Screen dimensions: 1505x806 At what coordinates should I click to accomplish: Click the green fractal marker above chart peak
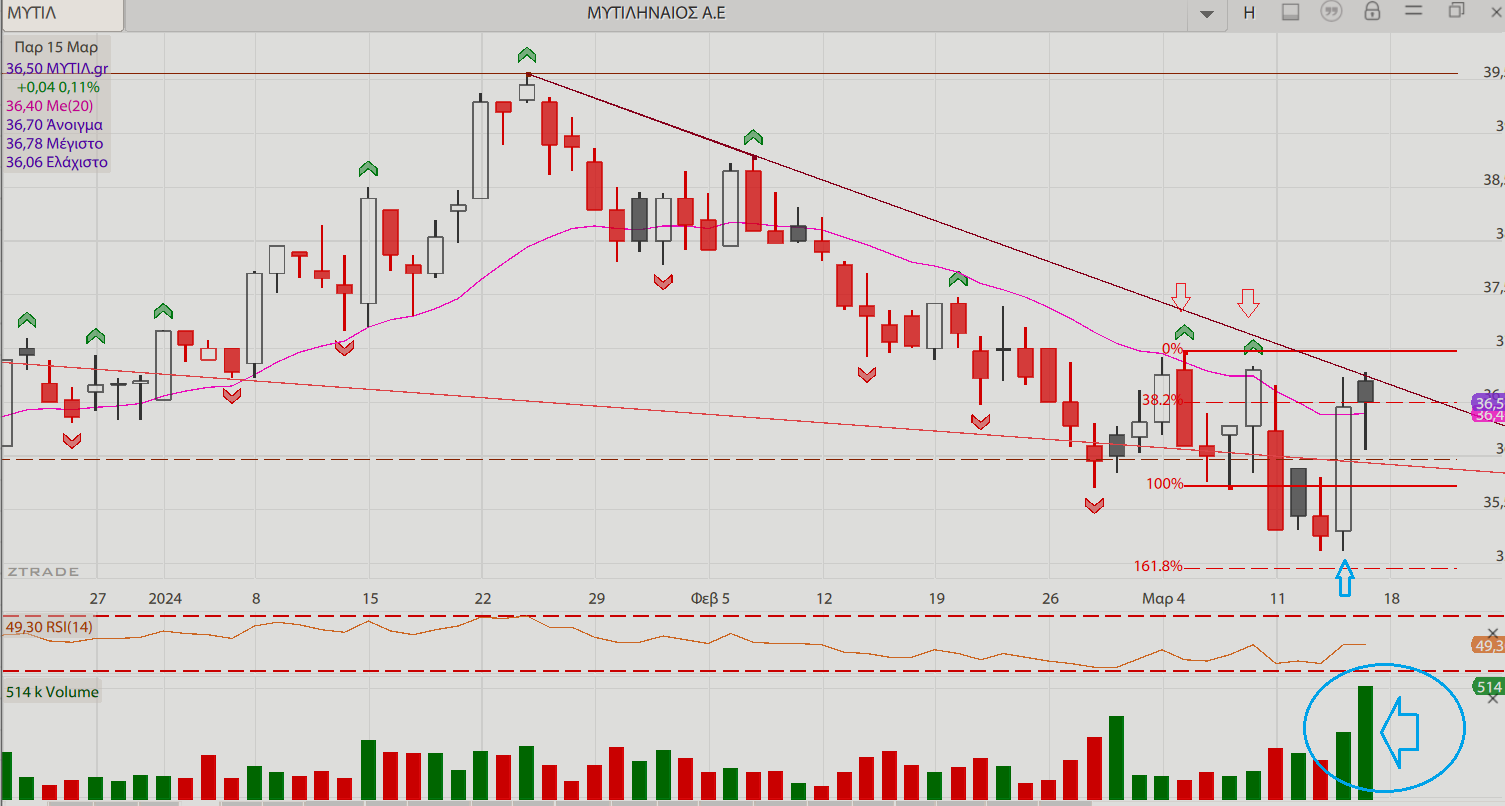(x=527, y=54)
